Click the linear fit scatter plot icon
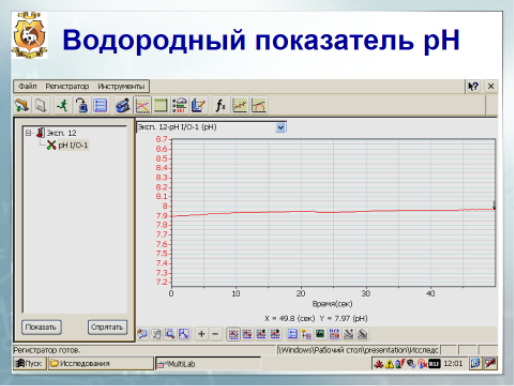Screen dimensions: 514x386 [x=240, y=105]
